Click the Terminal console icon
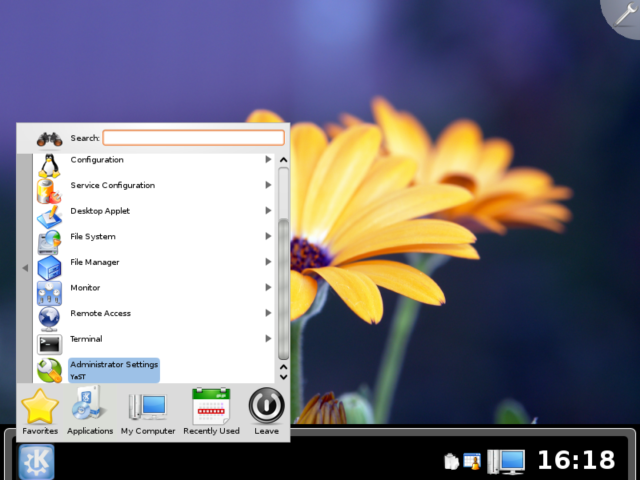Viewport: 640px width, 480px height. (49, 344)
